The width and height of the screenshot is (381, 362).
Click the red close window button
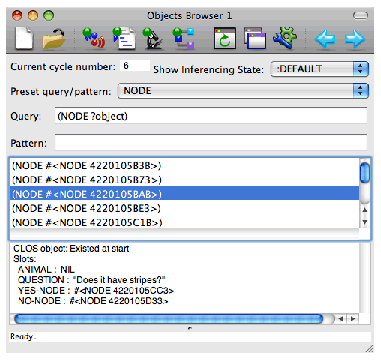pyautogui.click(x=17, y=15)
